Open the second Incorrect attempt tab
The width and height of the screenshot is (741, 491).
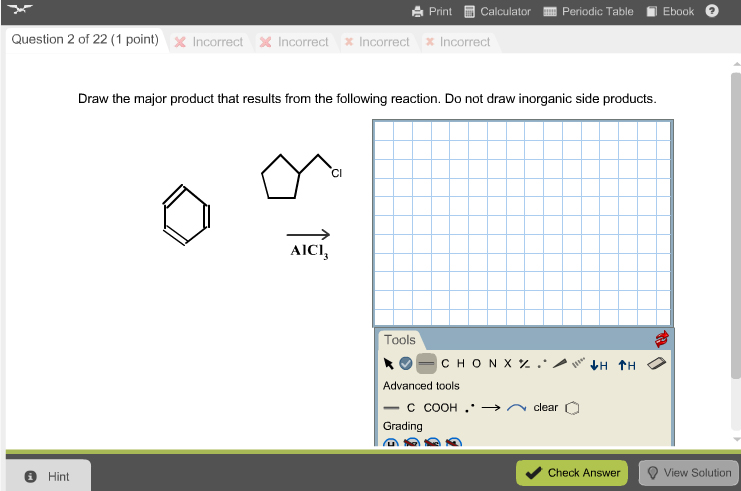[x=294, y=42]
